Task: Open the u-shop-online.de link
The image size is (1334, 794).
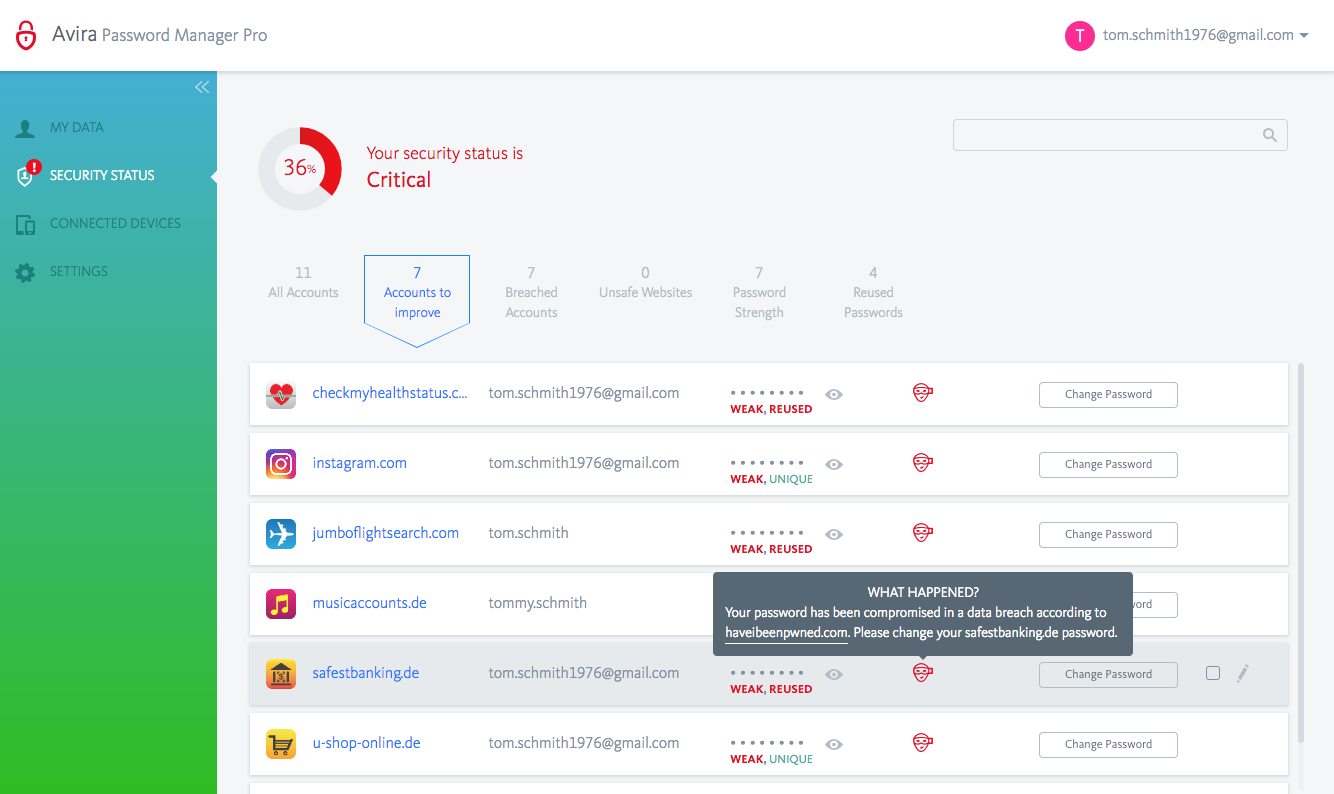Action: coord(366,743)
